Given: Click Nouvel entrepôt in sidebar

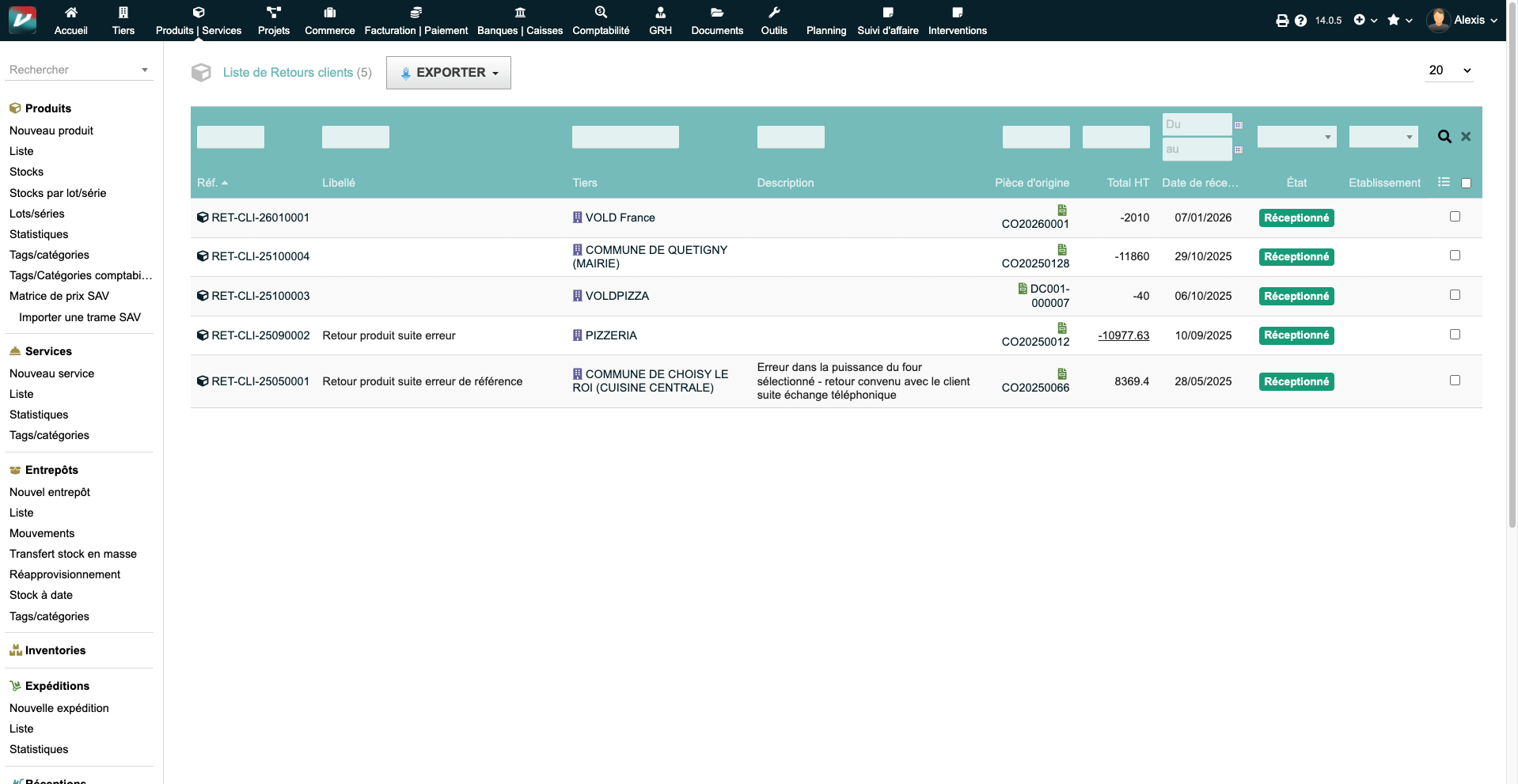Looking at the screenshot, I should [x=50, y=492].
